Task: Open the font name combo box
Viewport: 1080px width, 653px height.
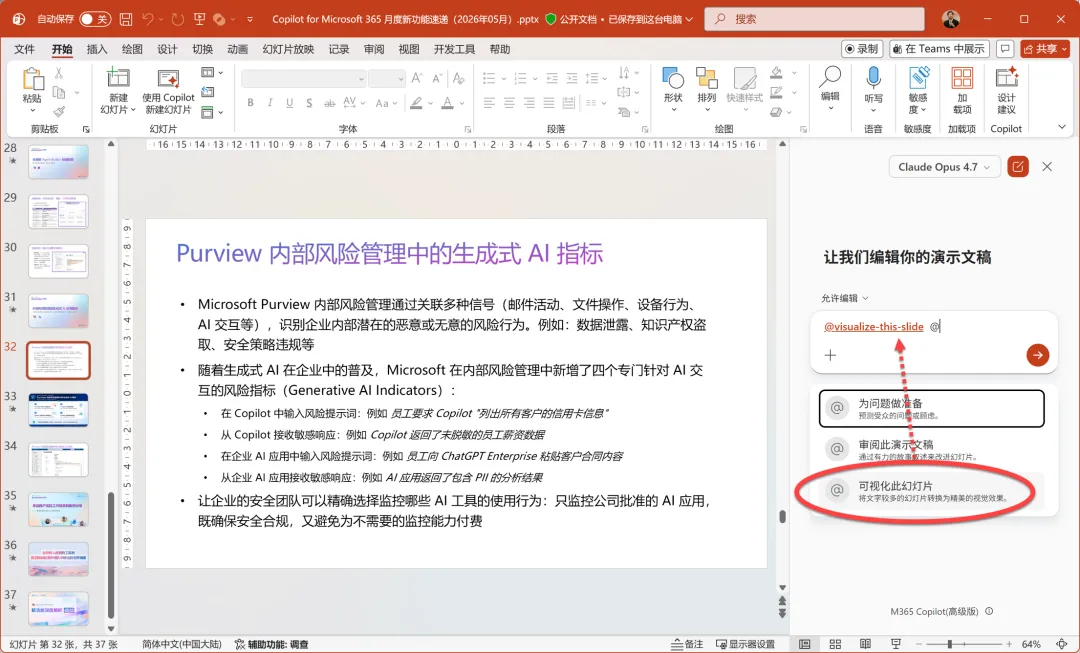Action: click(303, 79)
